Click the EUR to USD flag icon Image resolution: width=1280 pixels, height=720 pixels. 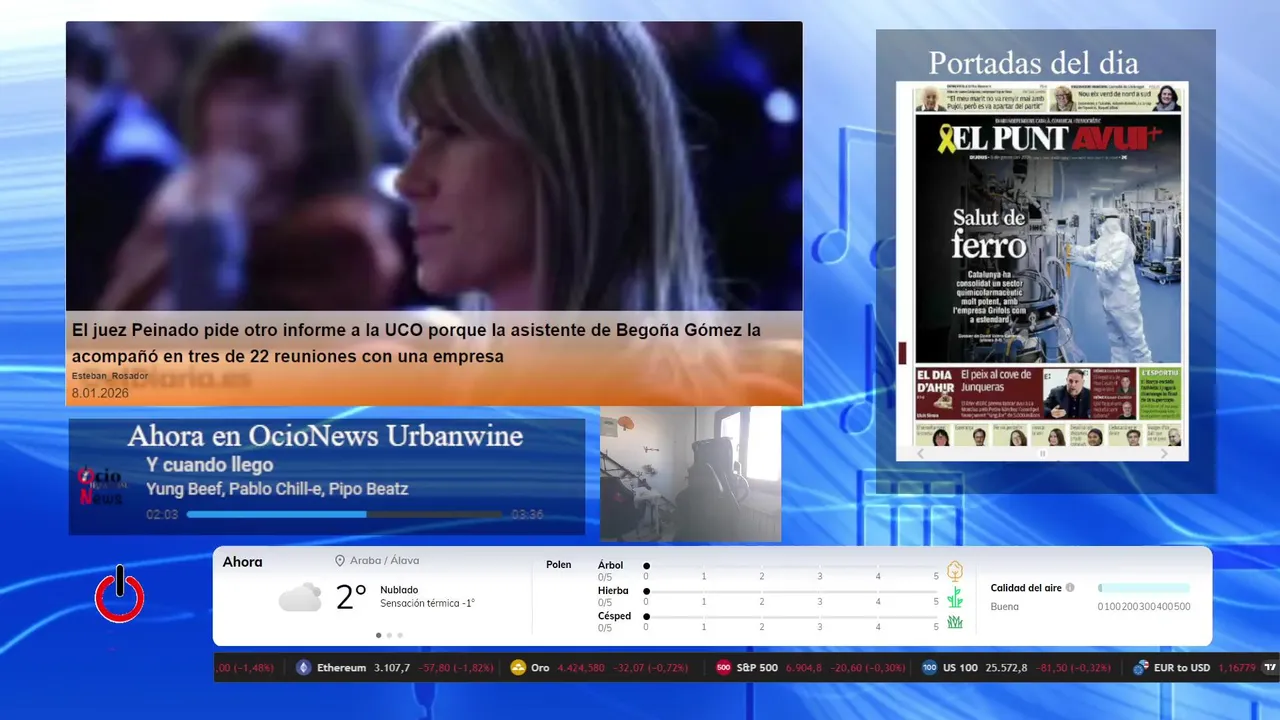[1141, 667]
